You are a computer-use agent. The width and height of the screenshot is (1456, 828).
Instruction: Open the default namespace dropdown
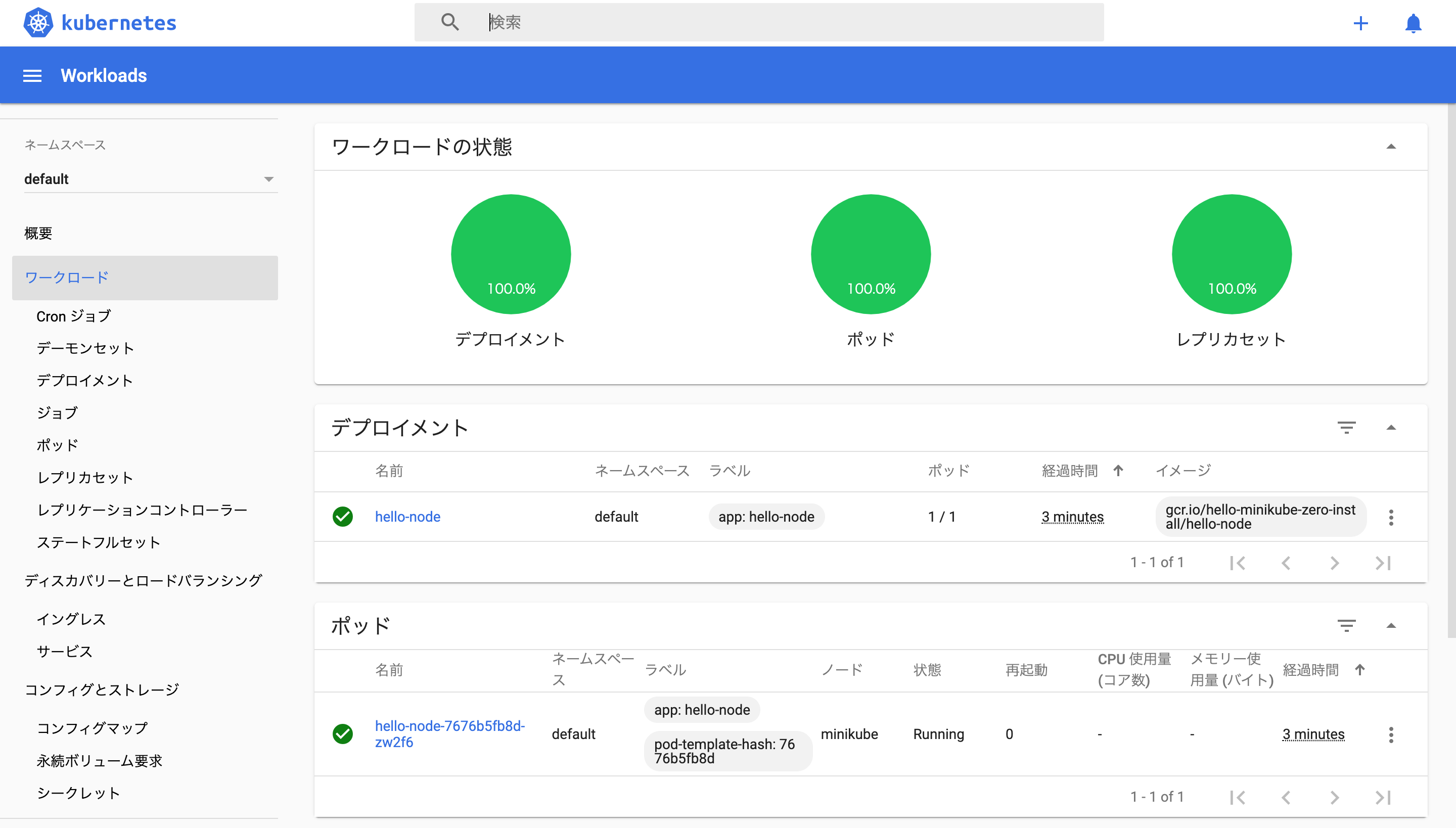click(151, 179)
